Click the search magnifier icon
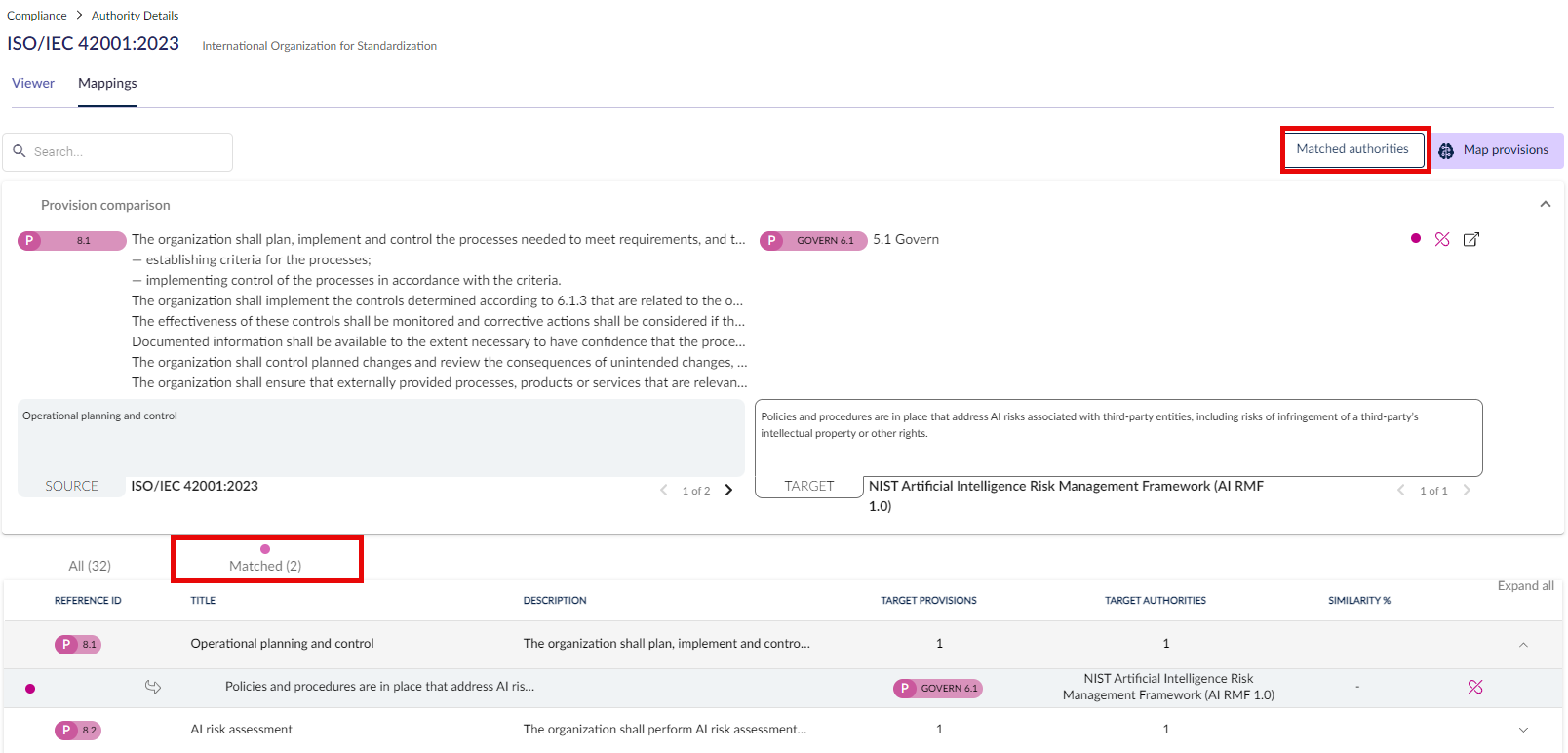The height and width of the screenshot is (753, 1568). pyautogui.click(x=19, y=151)
